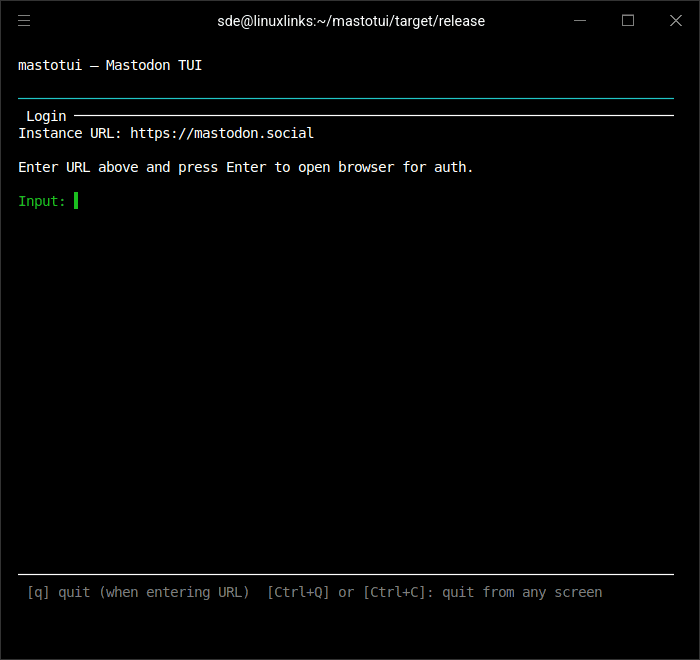
Task: Click the '(when entering URL)' footer text
Action: pos(174,592)
